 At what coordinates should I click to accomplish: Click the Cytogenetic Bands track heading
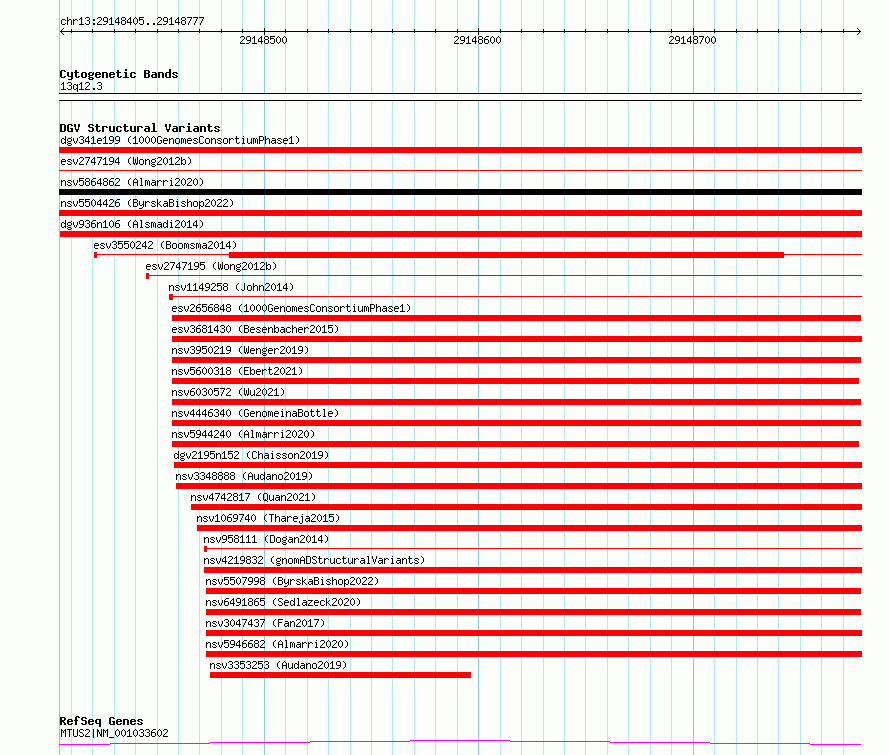pyautogui.click(x=119, y=74)
